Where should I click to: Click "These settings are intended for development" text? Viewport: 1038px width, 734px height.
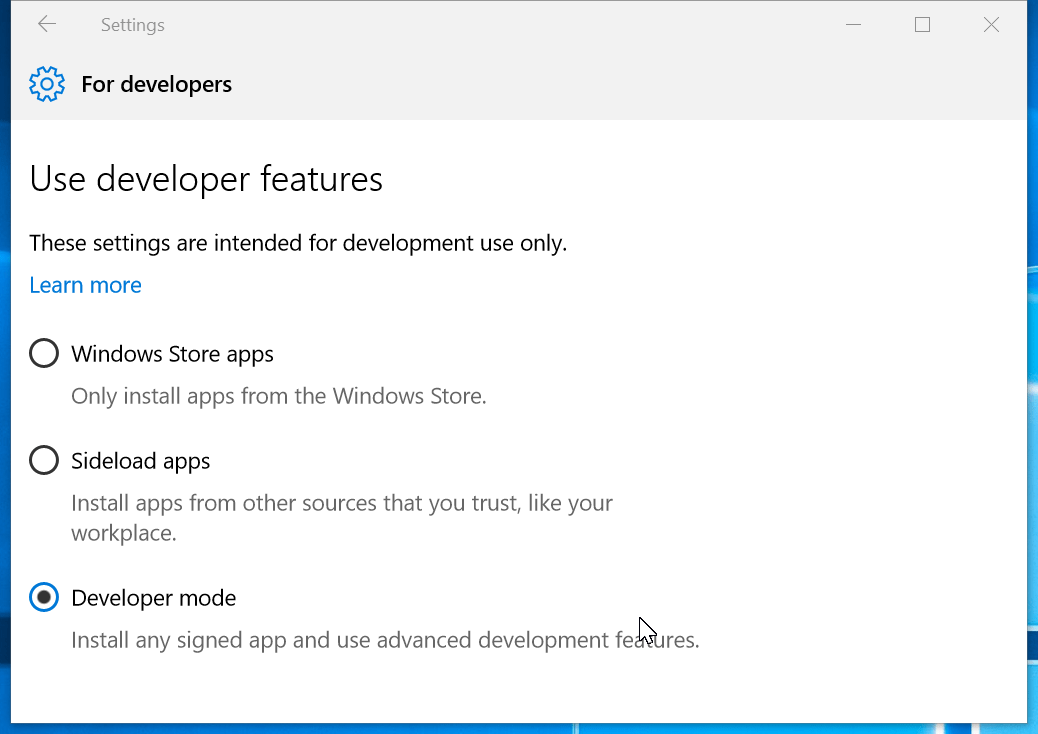[x=298, y=243]
